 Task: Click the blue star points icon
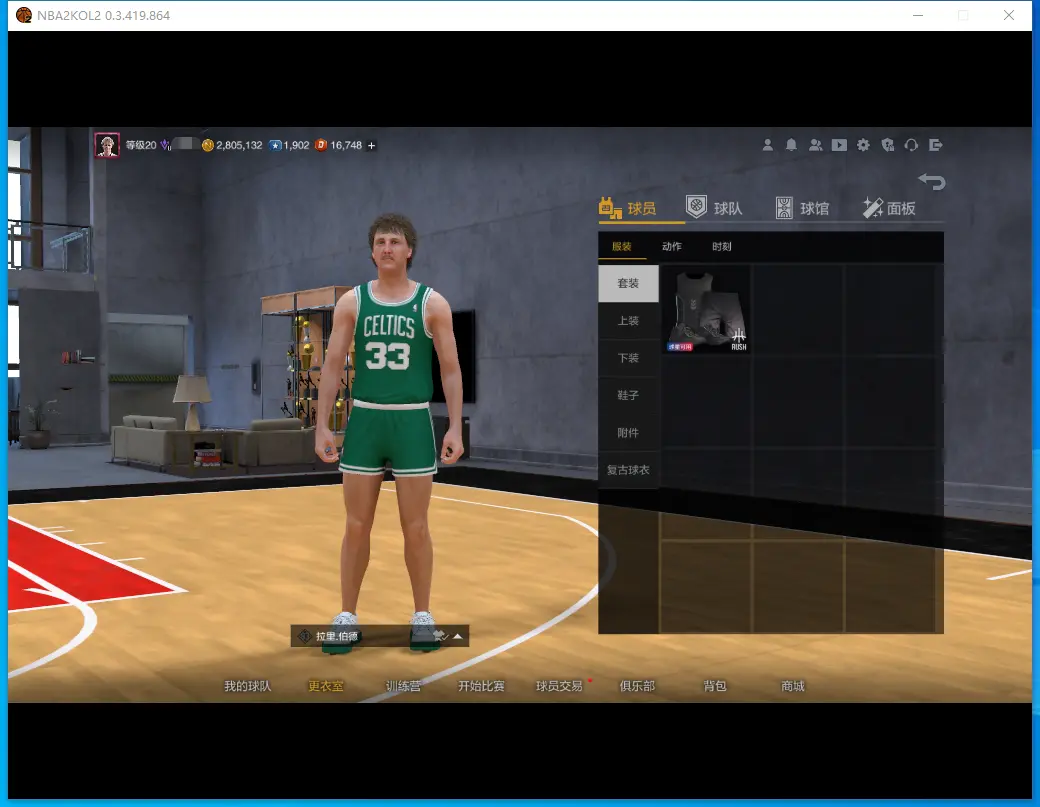275,145
